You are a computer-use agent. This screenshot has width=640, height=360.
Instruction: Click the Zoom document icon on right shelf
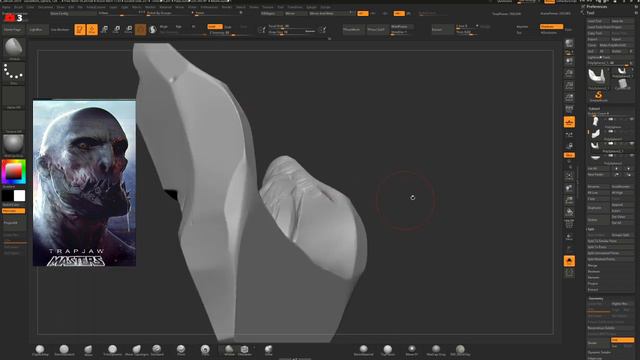point(569,73)
